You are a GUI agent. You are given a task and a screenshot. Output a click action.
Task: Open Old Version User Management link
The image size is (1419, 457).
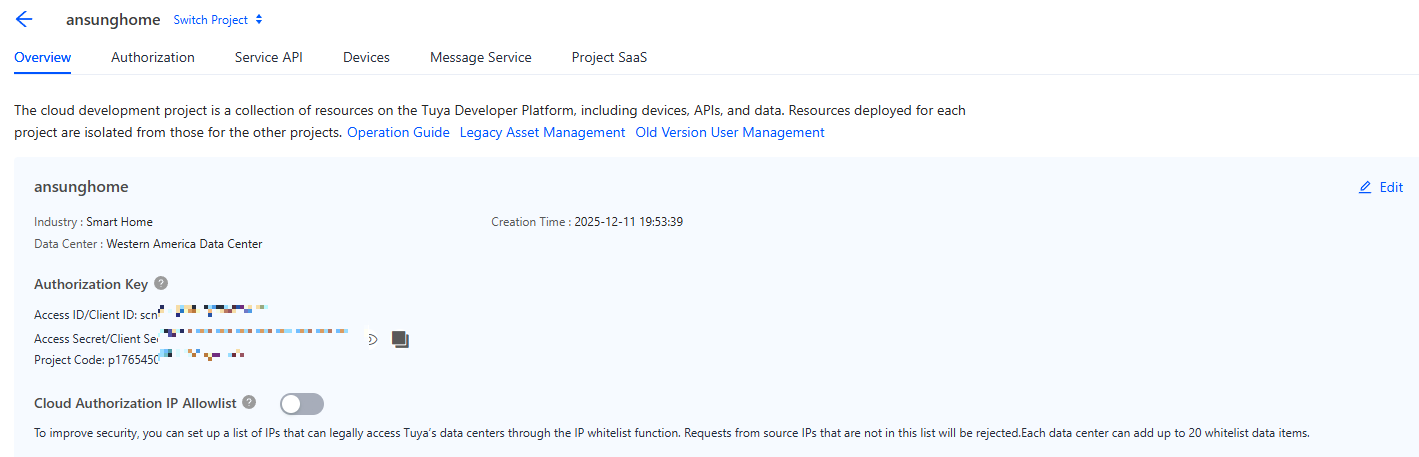pyautogui.click(x=730, y=132)
